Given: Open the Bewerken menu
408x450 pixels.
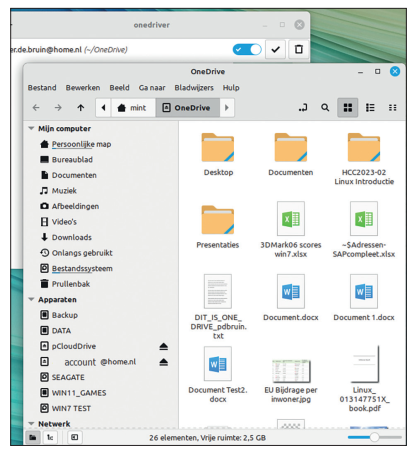Looking at the screenshot, I should pos(83,88).
